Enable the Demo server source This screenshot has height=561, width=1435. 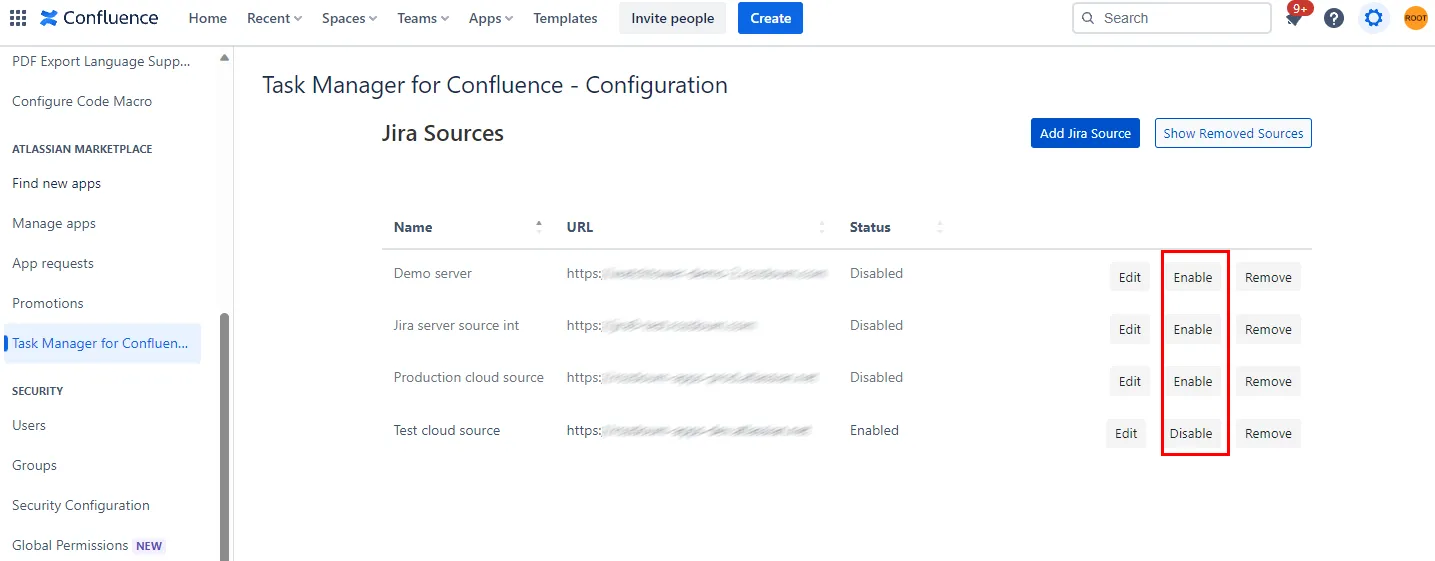1193,277
